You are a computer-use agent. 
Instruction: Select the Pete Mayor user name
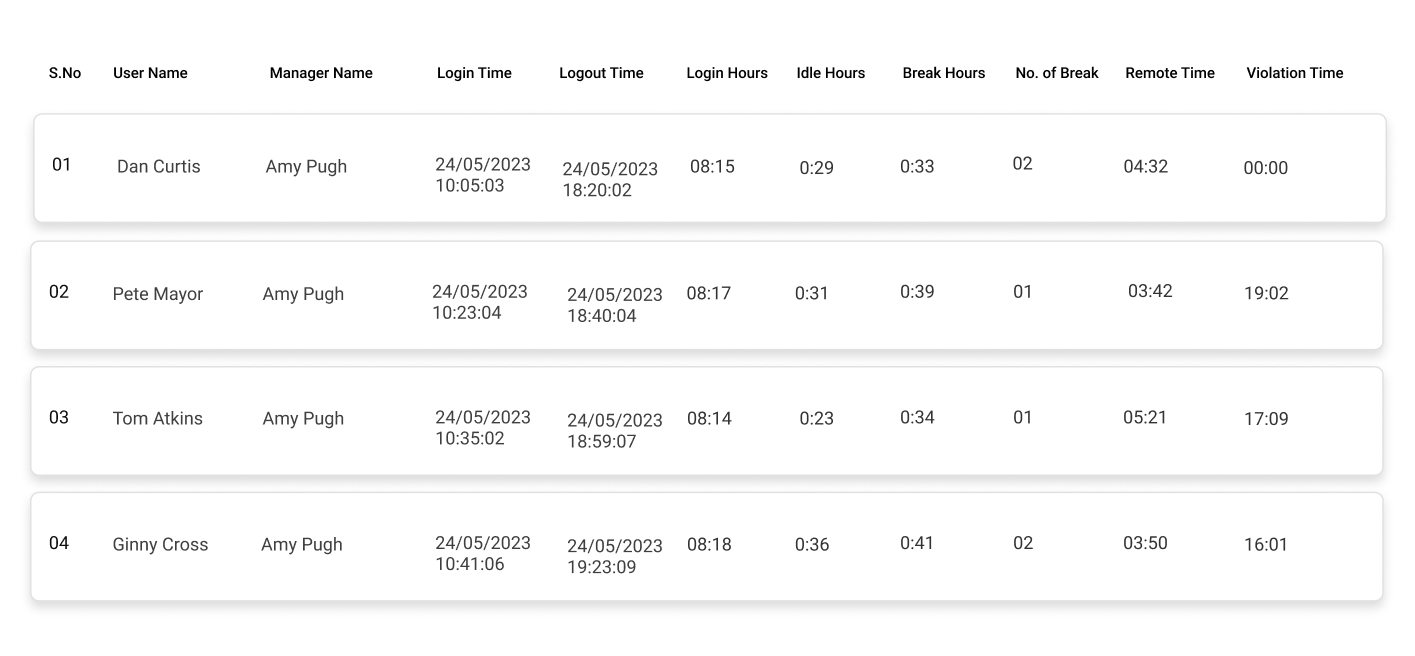158,294
